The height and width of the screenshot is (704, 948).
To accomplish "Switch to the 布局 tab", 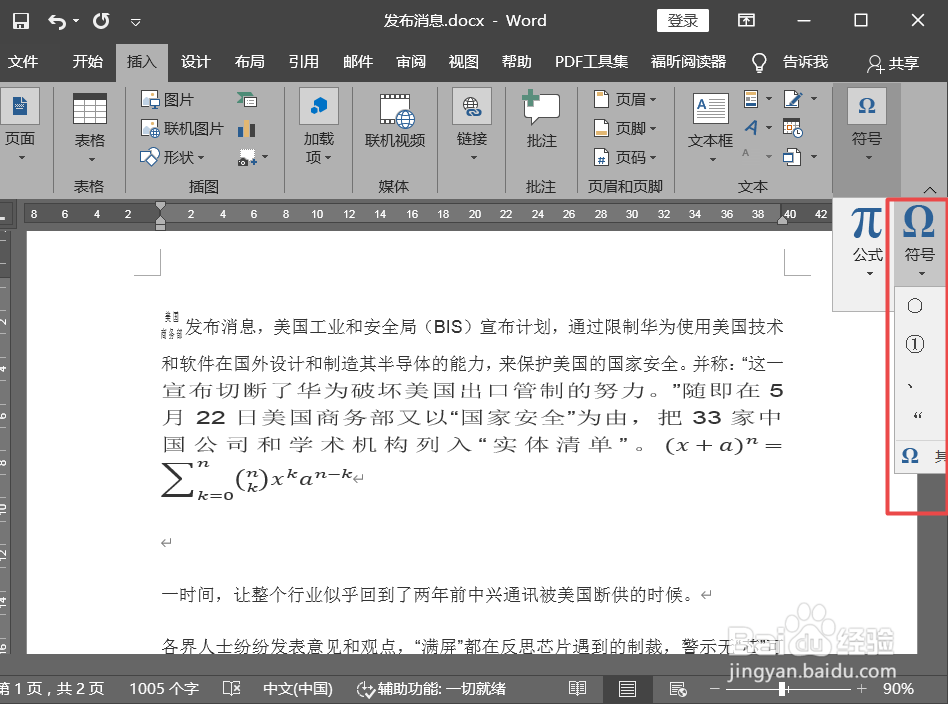I will point(250,62).
